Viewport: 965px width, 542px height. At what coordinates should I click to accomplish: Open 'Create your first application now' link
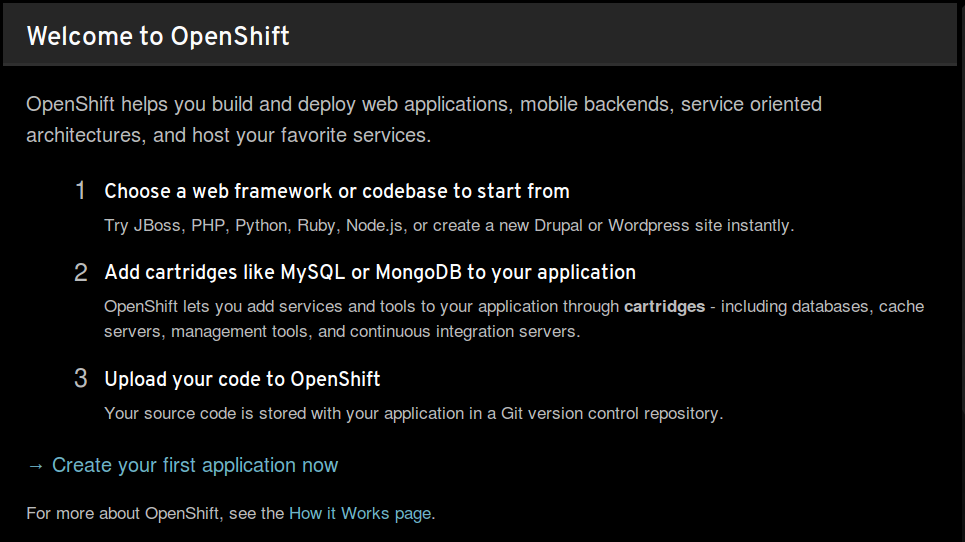point(194,465)
